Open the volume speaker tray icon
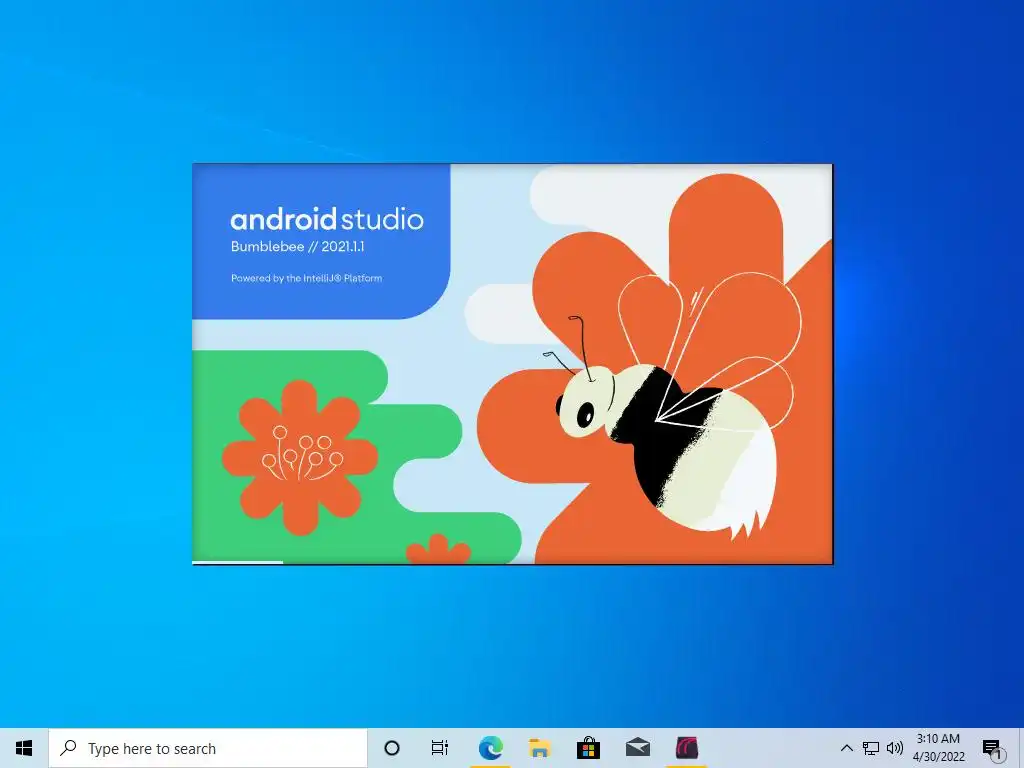1024x768 pixels. click(895, 748)
